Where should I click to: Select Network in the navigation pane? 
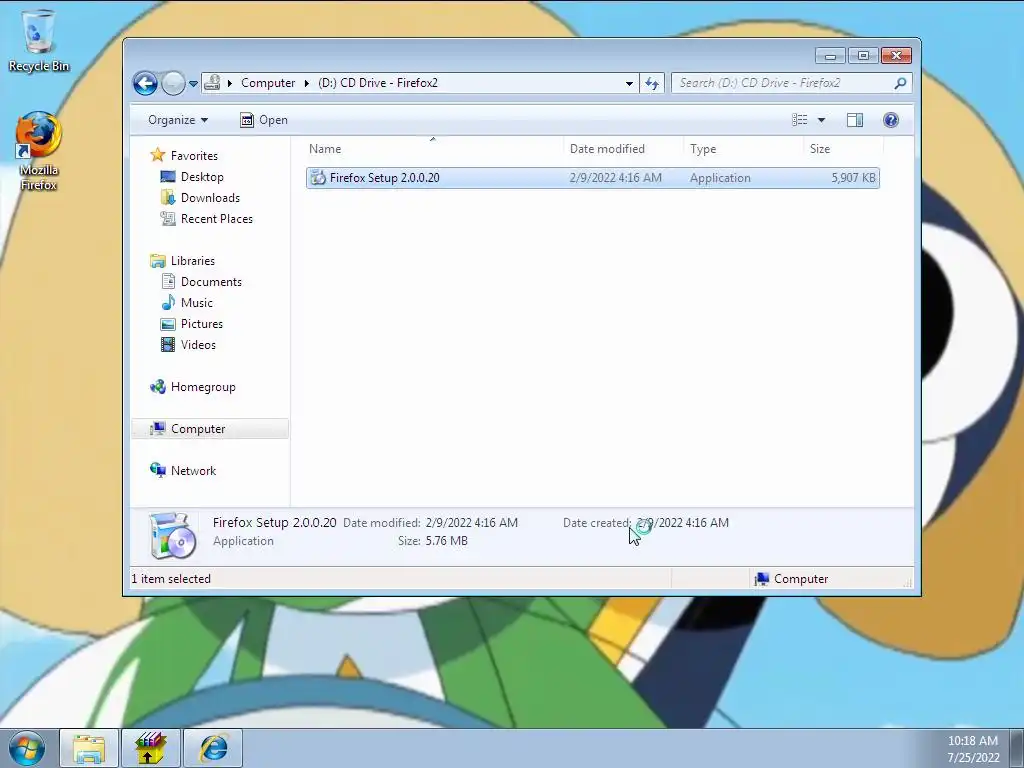click(193, 470)
